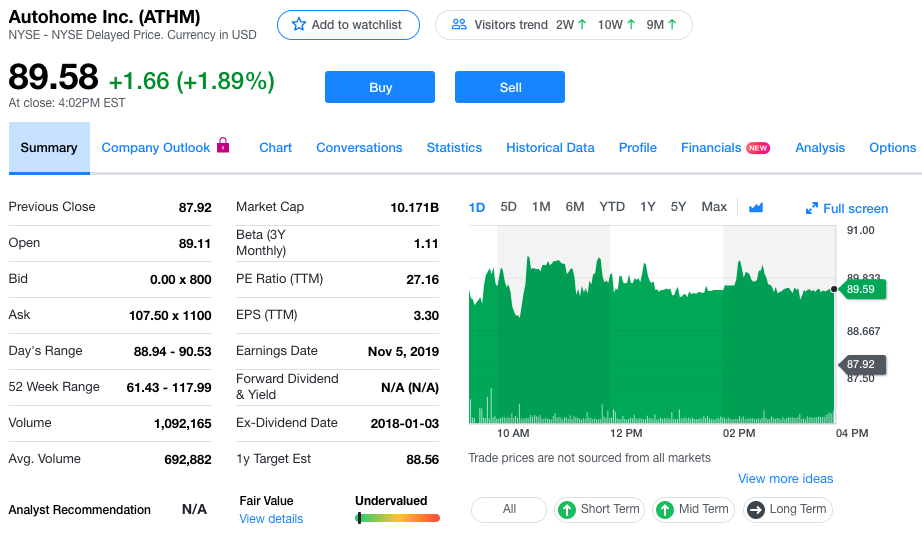
Task: Click the Analyst Recommendation N/A value
Action: [194, 509]
